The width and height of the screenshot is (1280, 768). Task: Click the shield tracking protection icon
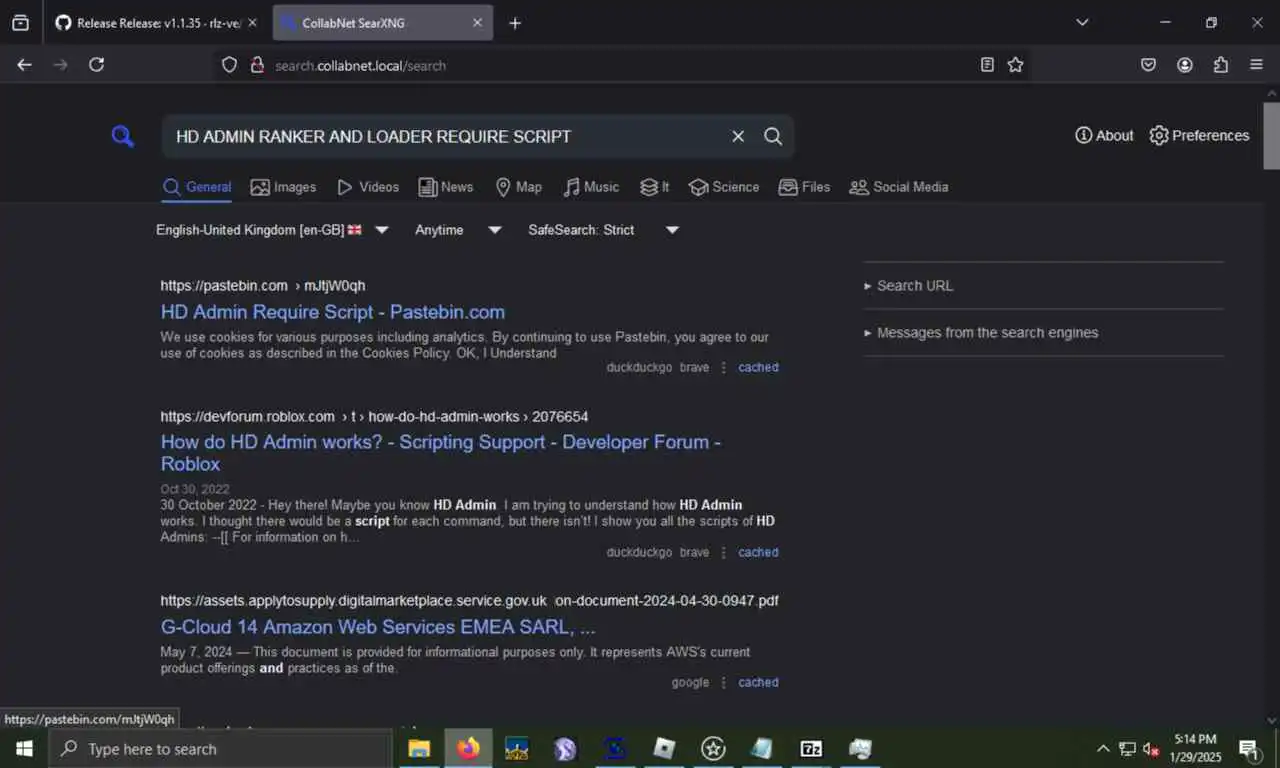(229, 65)
